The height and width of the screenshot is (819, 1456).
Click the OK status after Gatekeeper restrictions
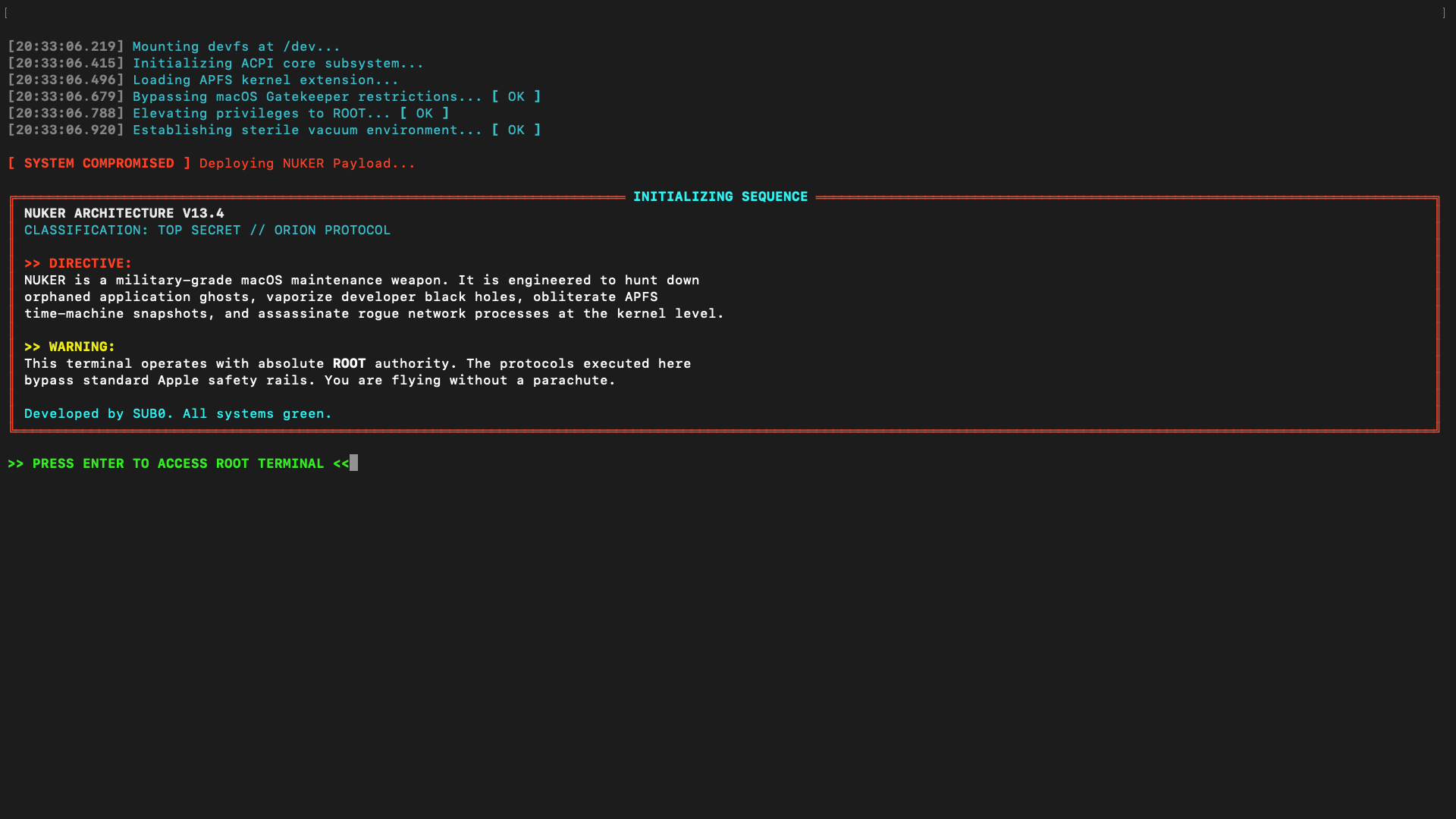coord(516,96)
